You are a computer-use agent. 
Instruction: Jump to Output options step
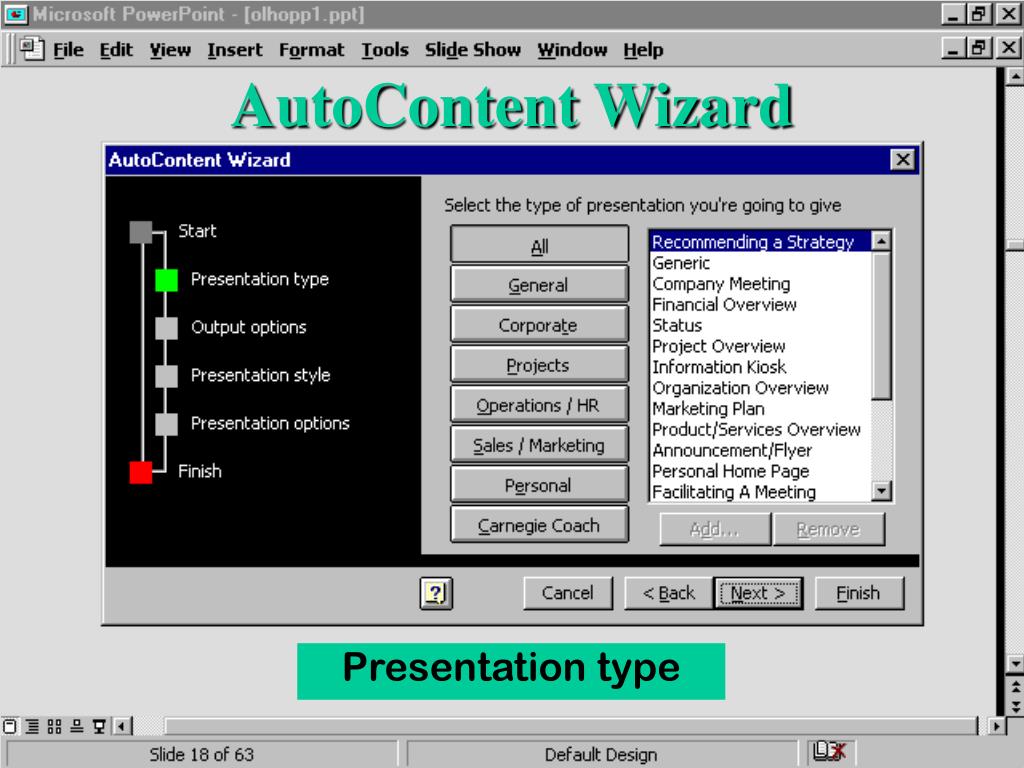tap(167, 328)
